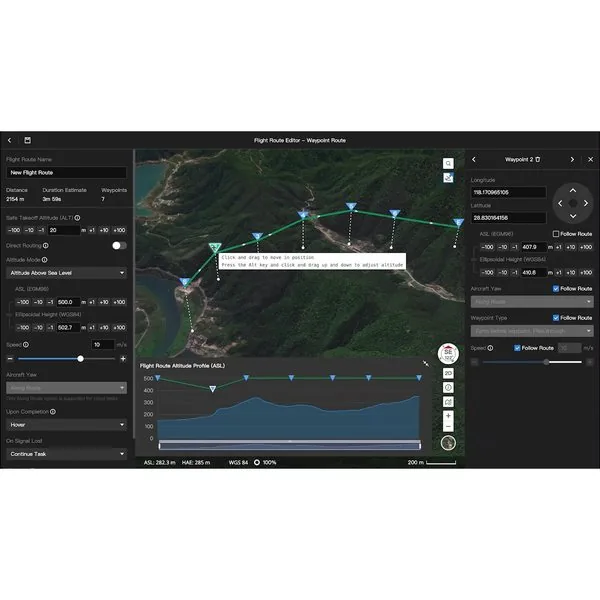This screenshot has height=600, width=600.
Task: Nudge the waypoint down on the direction pad
Action: click(x=573, y=216)
